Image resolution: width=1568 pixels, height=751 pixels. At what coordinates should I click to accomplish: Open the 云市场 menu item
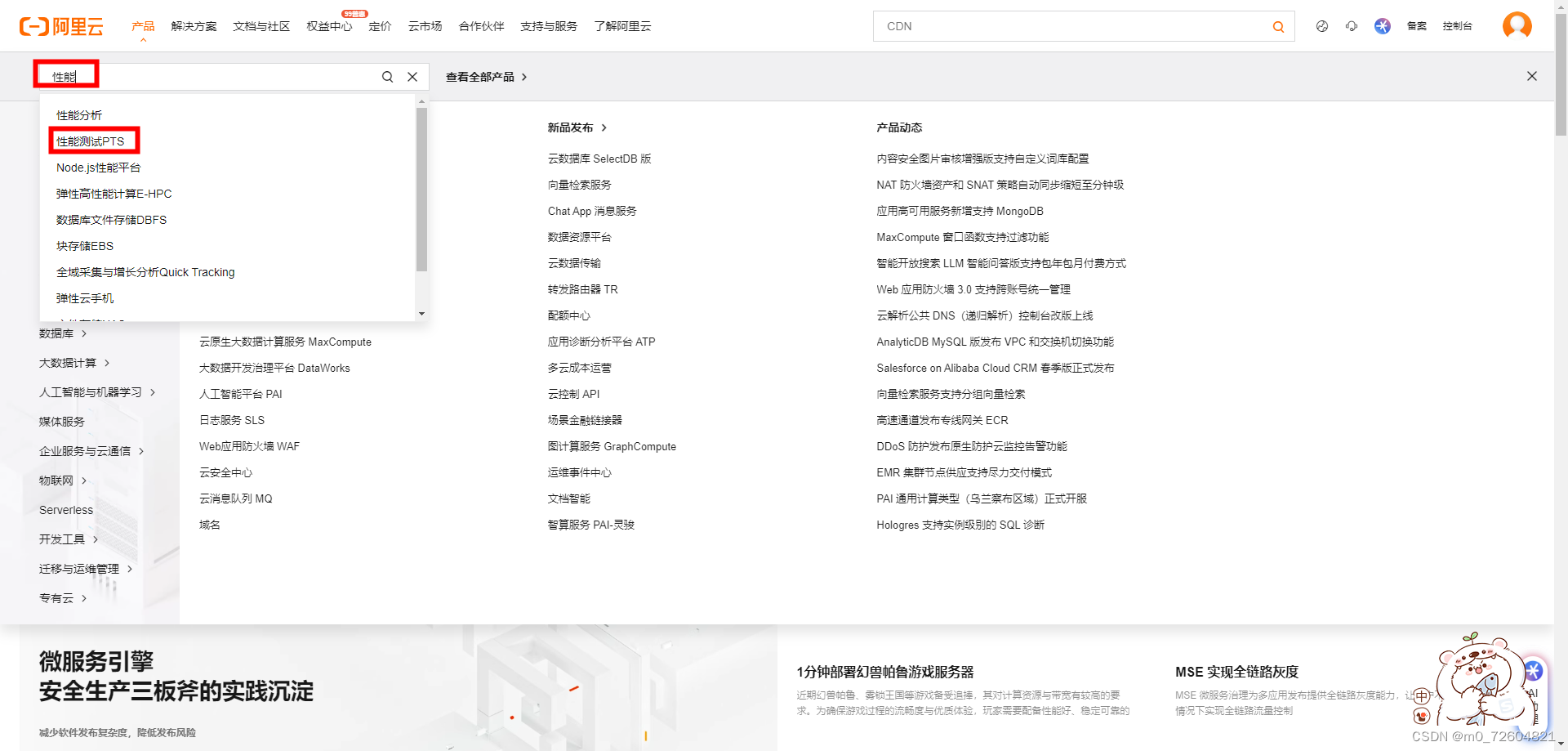pyautogui.click(x=425, y=26)
